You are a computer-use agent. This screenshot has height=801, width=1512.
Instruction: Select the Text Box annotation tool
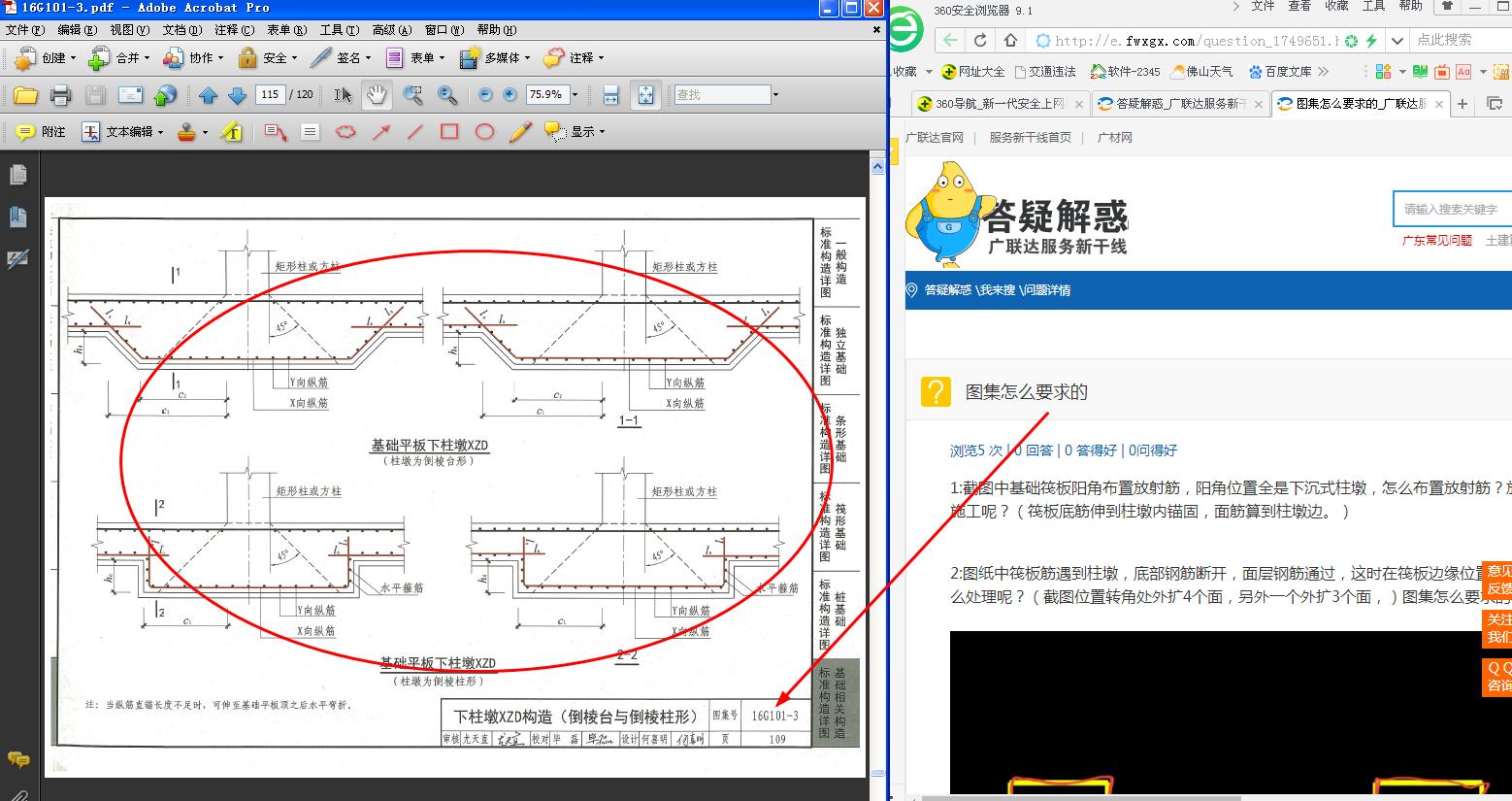pyautogui.click(x=311, y=132)
